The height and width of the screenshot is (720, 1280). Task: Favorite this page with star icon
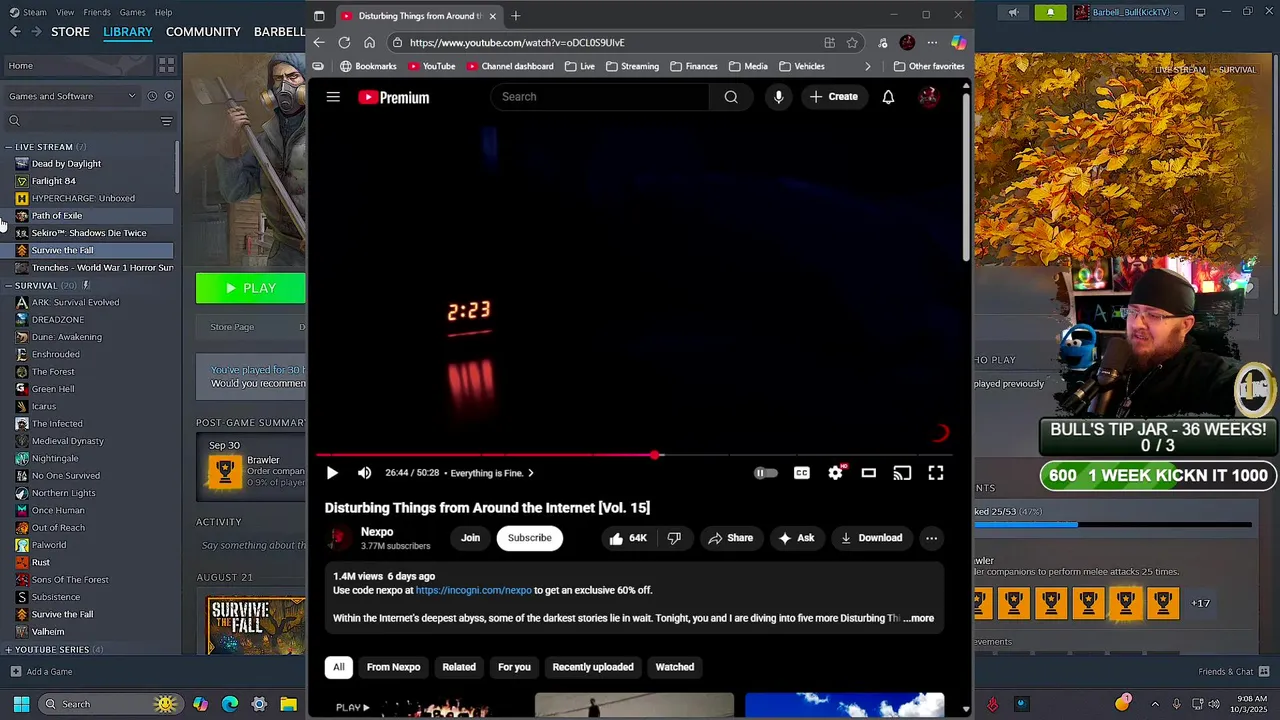pos(852,42)
